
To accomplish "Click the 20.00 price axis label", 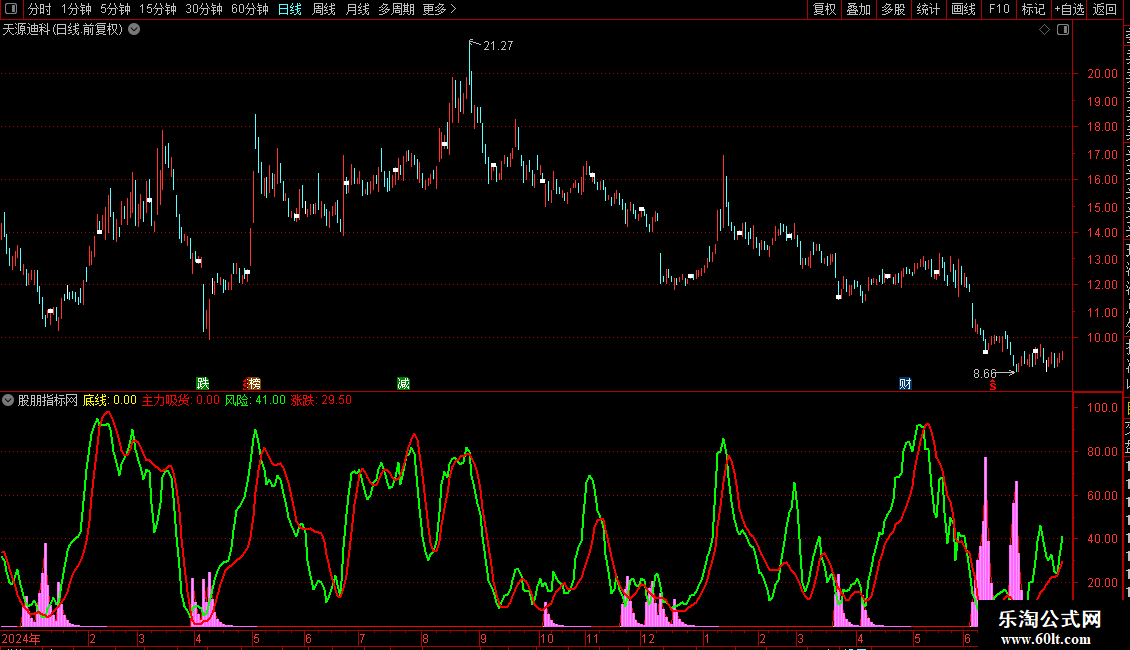I will point(1103,74).
